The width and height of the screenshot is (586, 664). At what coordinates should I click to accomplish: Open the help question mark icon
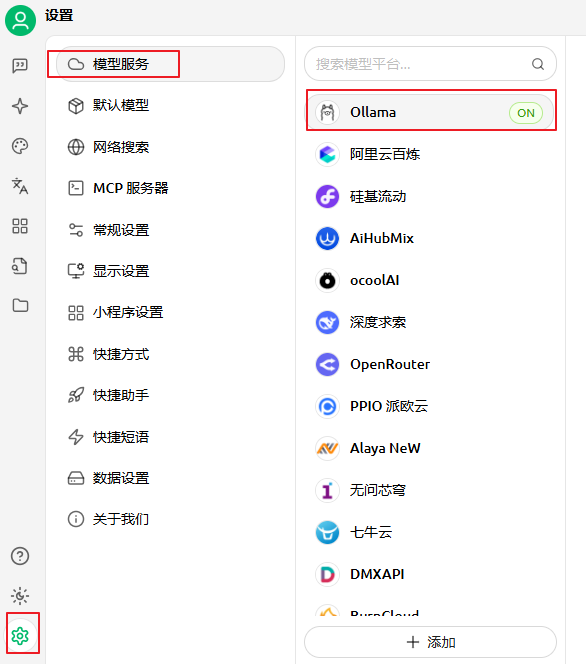20,556
